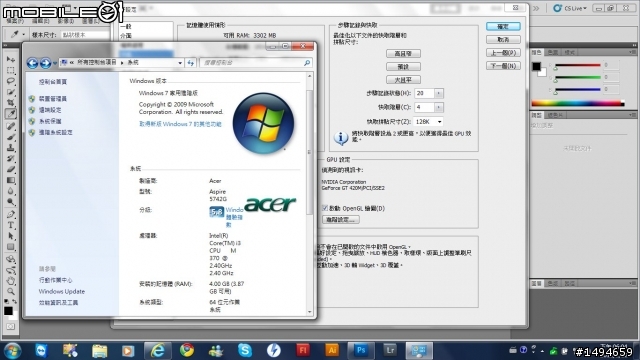Click the 取消 button in preferences dialog
This screenshot has width=640, height=360.
(x=503, y=40)
